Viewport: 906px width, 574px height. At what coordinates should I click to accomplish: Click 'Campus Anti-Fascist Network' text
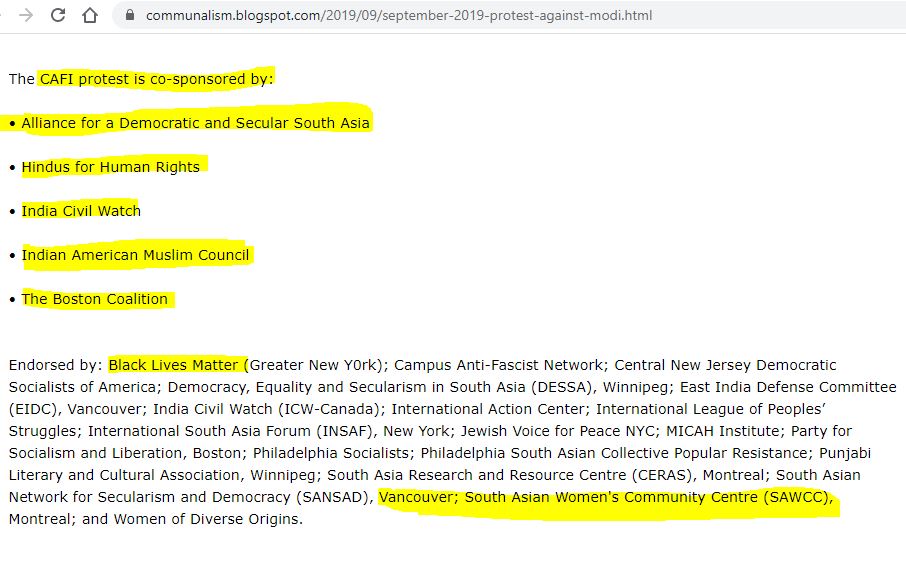498,365
